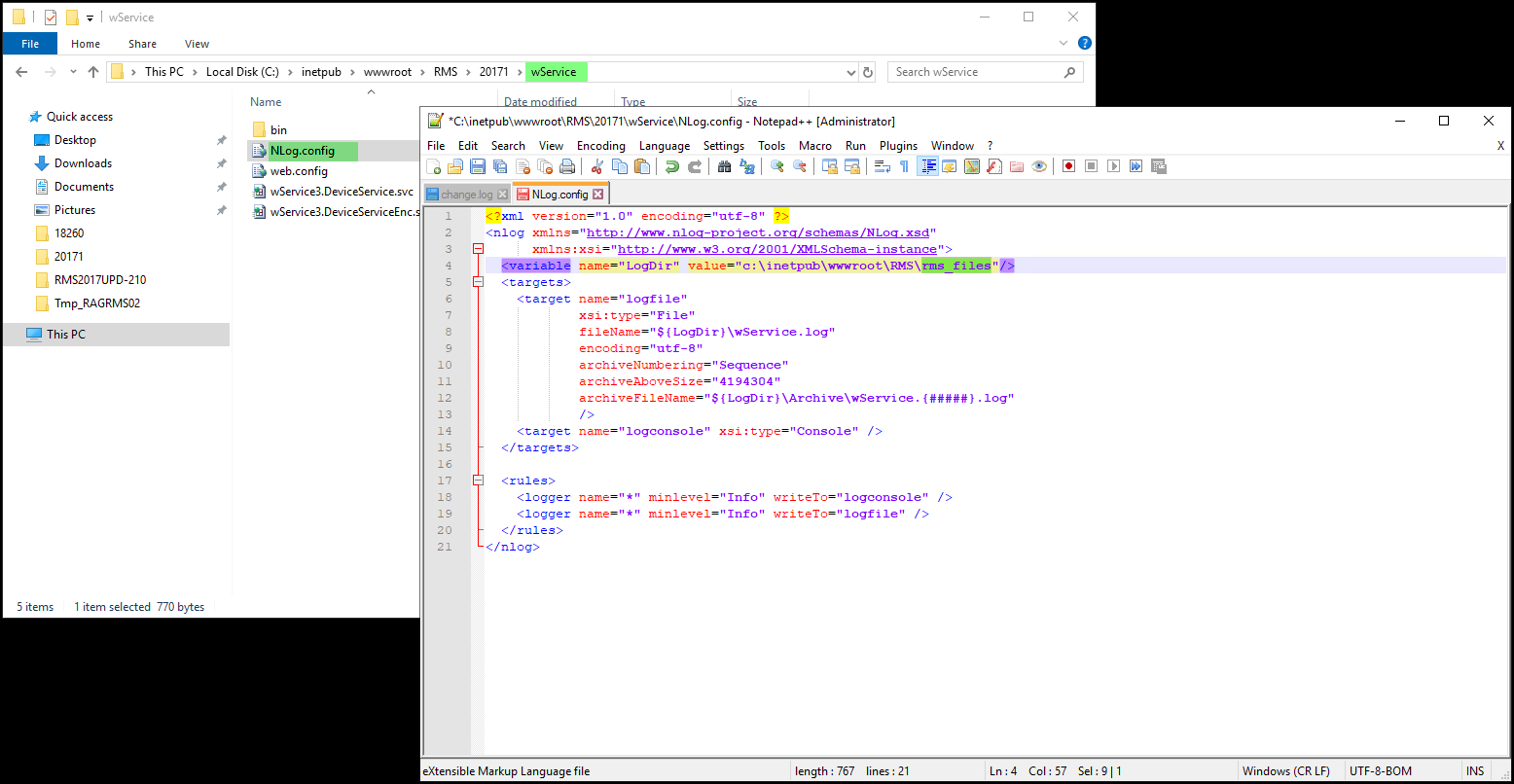Expand the Explorer ribbon chevron
1514x784 pixels.
pyautogui.click(x=1065, y=44)
